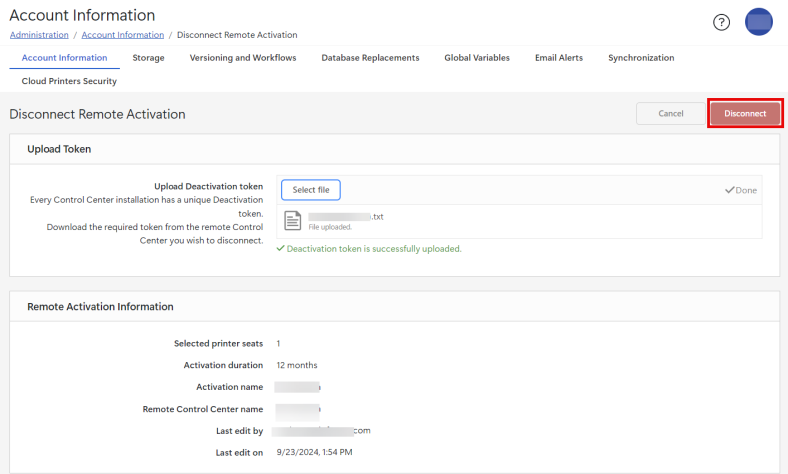Click the uploaded .txt file name
This screenshot has height=474, width=788.
tap(345, 216)
